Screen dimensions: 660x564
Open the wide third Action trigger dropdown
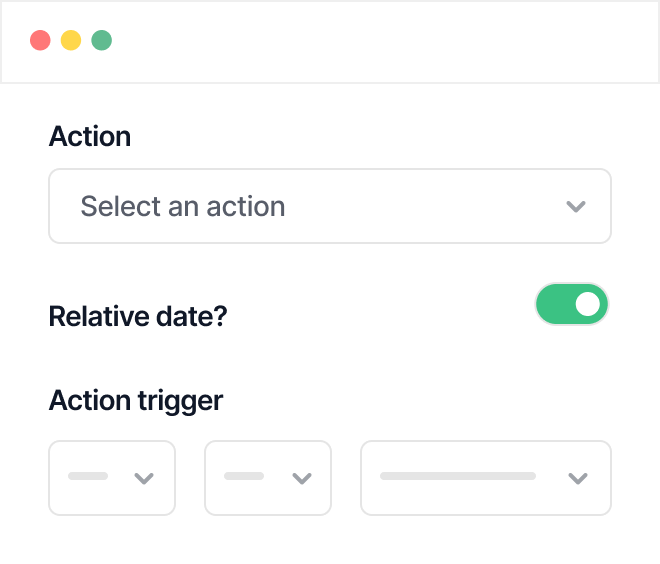(x=485, y=478)
